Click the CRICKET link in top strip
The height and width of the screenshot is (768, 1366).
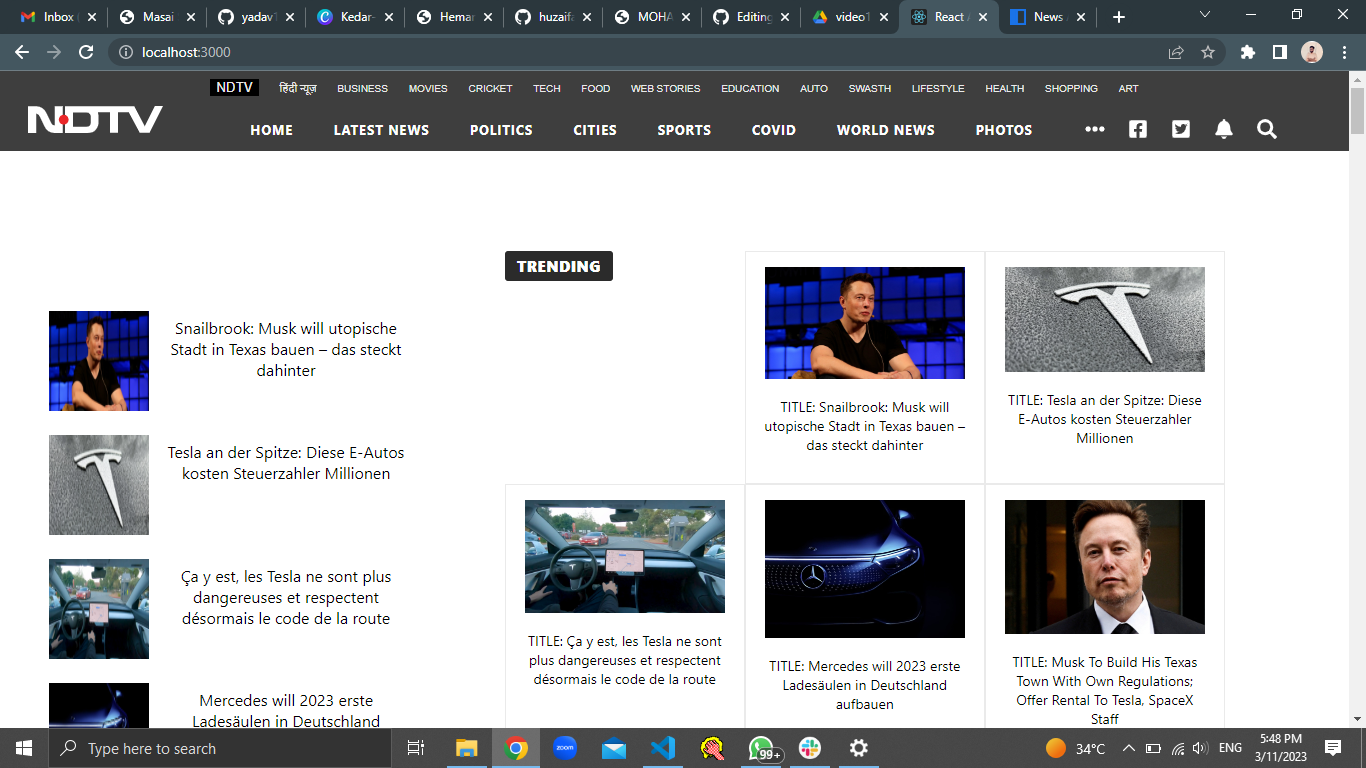[x=490, y=88]
